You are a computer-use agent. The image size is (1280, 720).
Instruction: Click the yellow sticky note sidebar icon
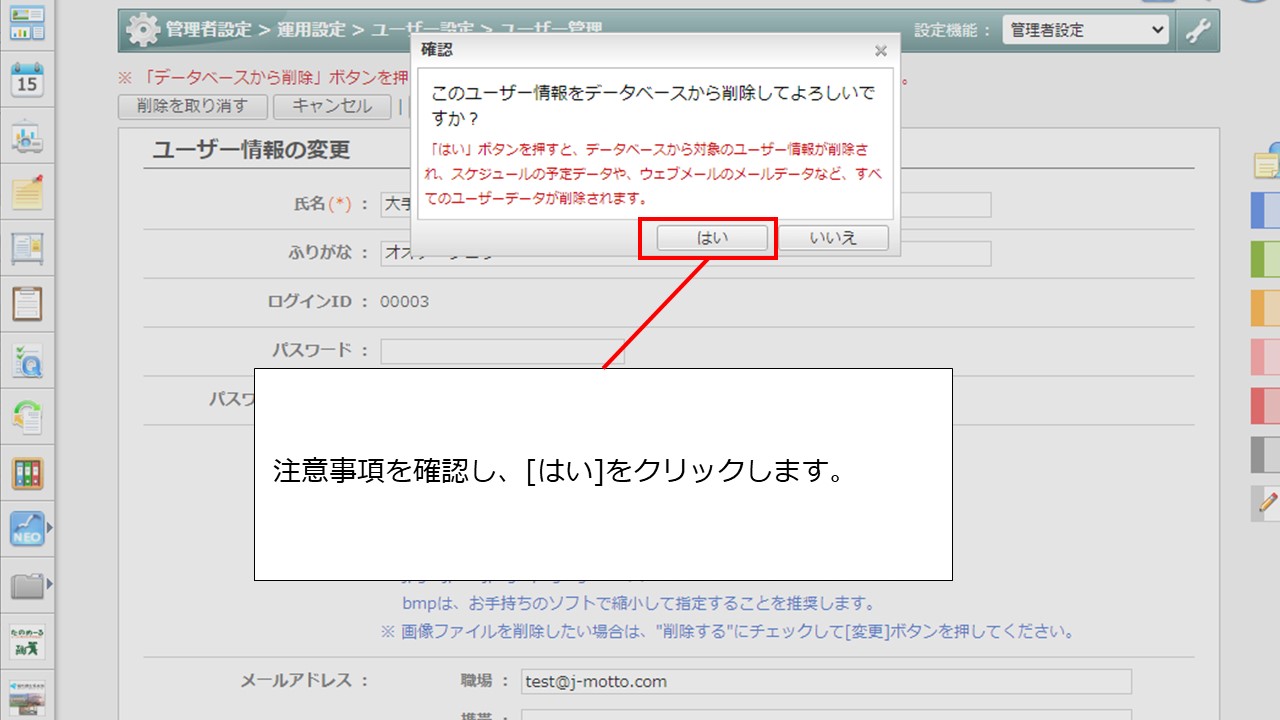click(27, 192)
